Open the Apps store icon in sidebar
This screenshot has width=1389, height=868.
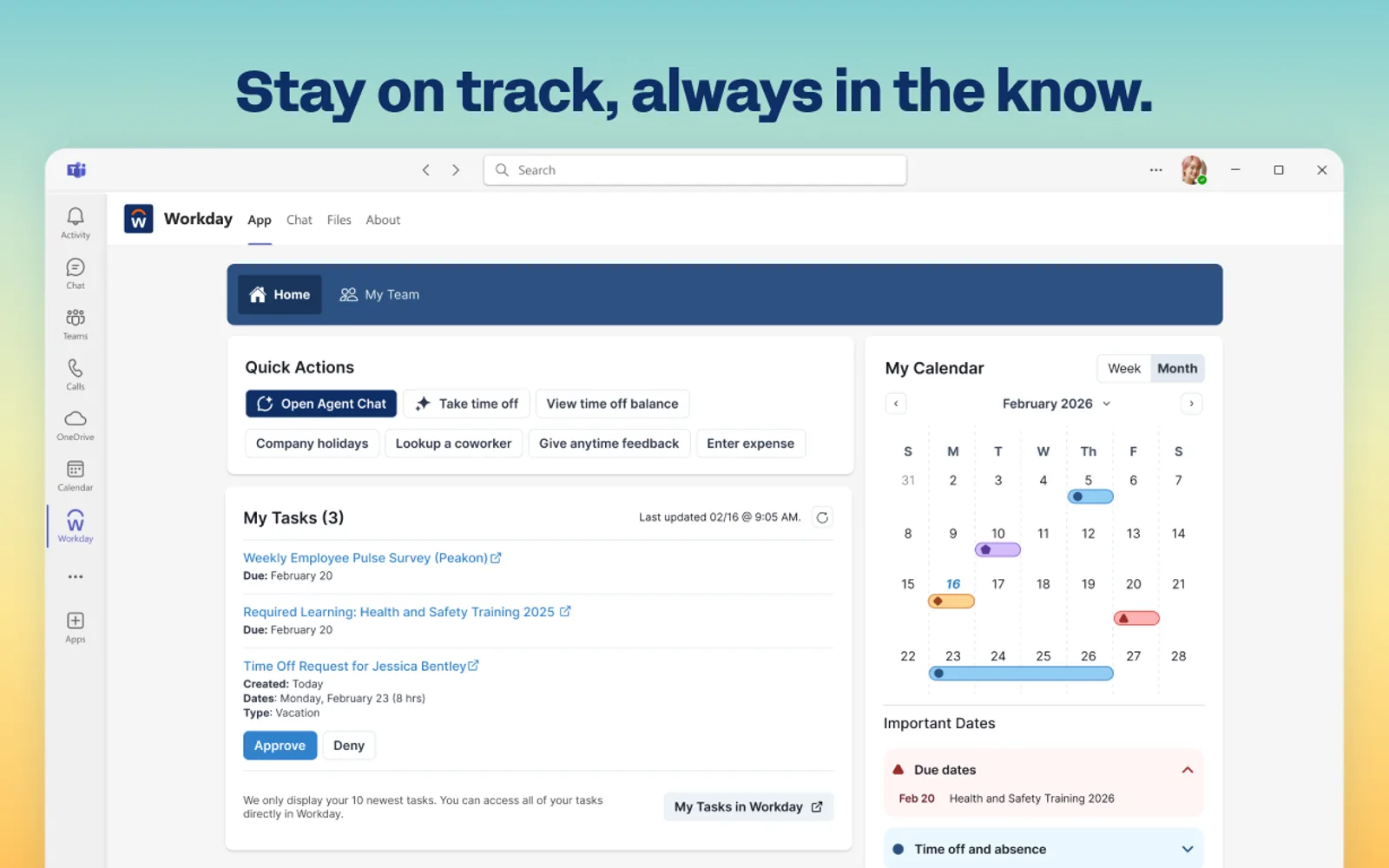(76, 627)
